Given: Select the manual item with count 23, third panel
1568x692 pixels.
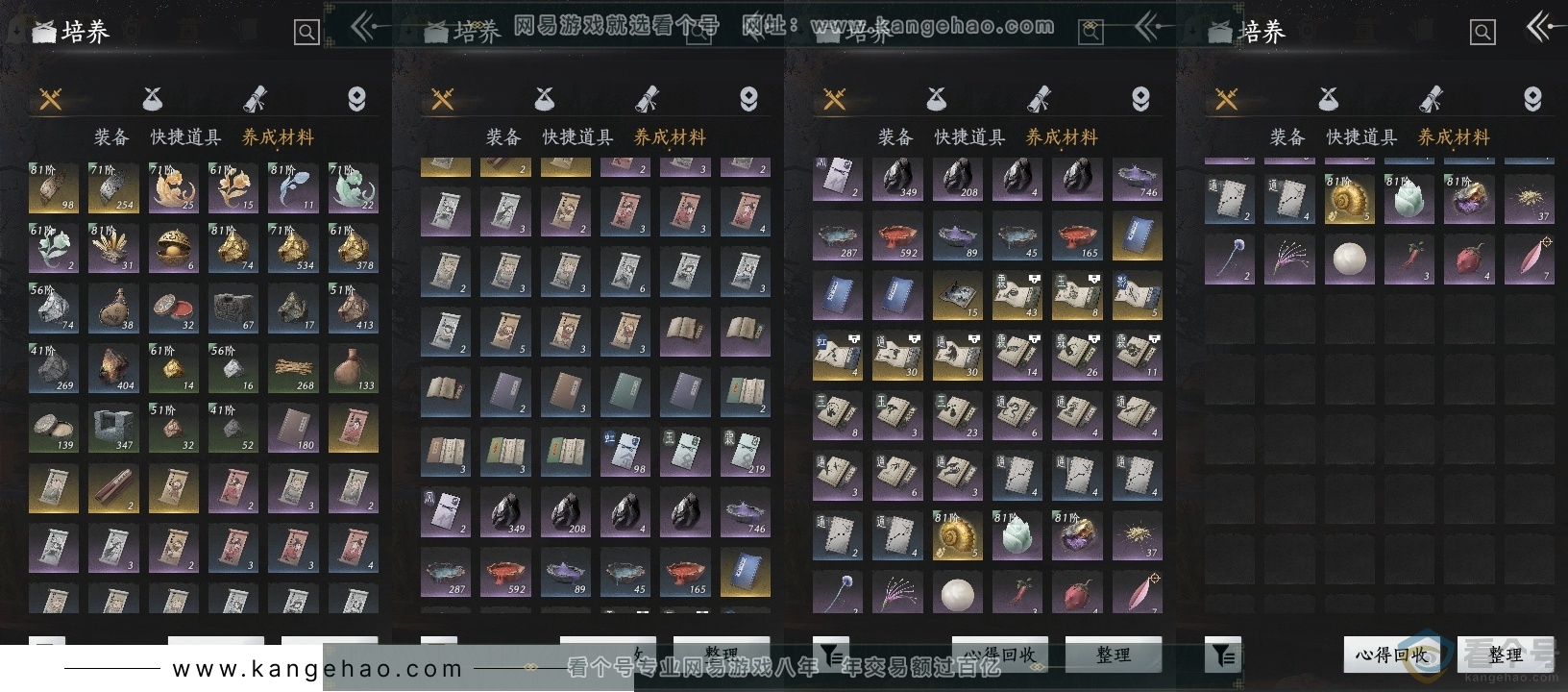Looking at the screenshot, I should (958, 416).
